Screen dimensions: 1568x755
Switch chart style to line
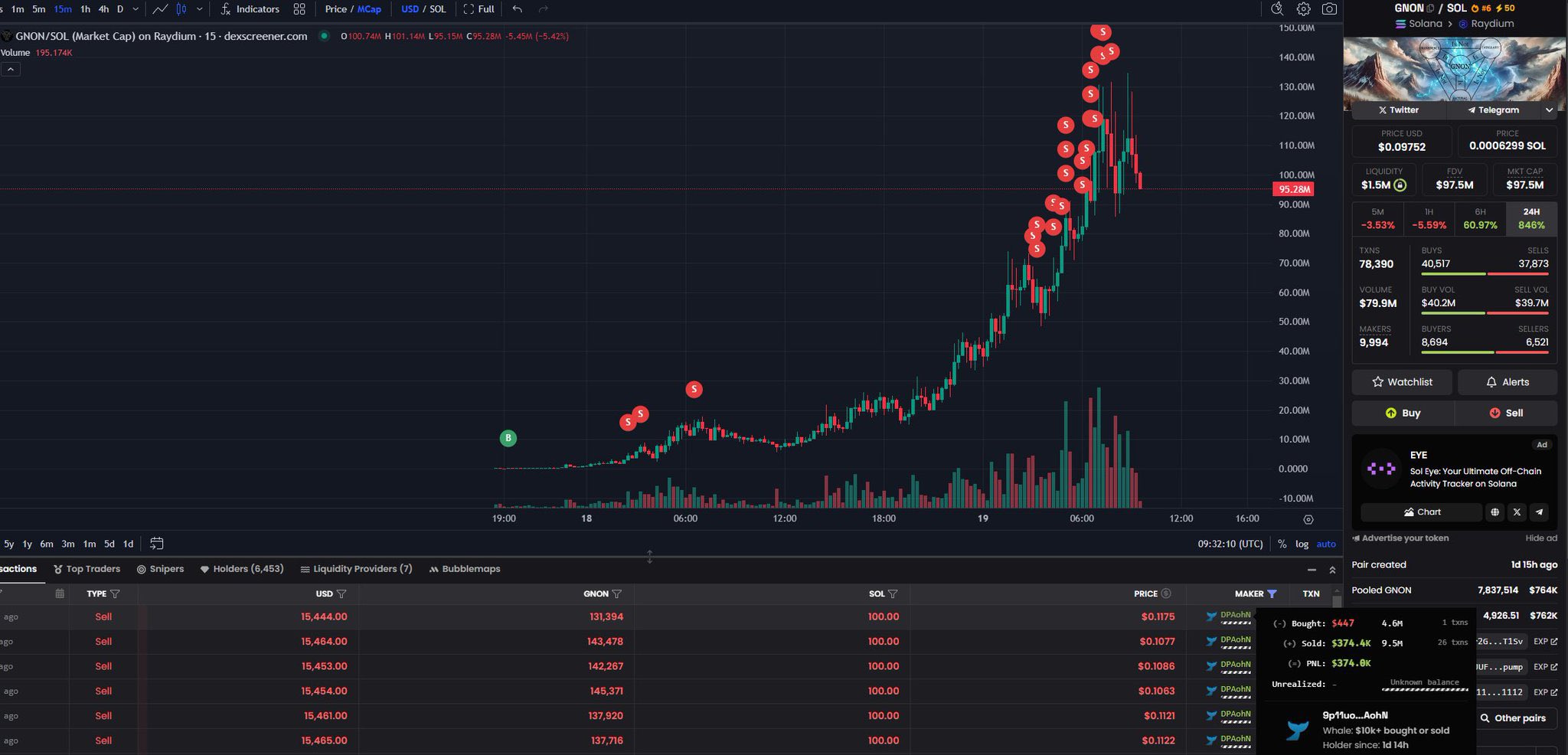click(x=160, y=9)
